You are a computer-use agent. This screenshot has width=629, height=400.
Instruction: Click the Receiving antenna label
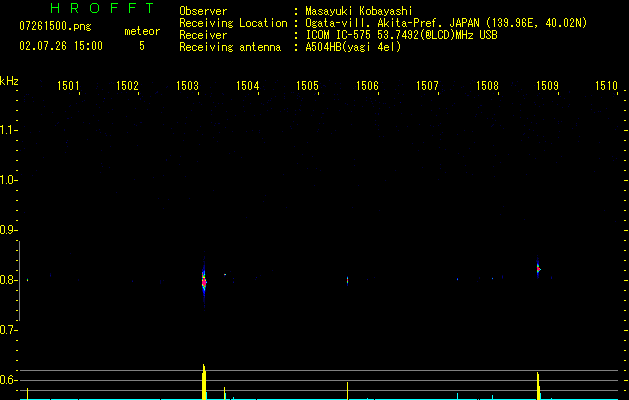[230, 47]
